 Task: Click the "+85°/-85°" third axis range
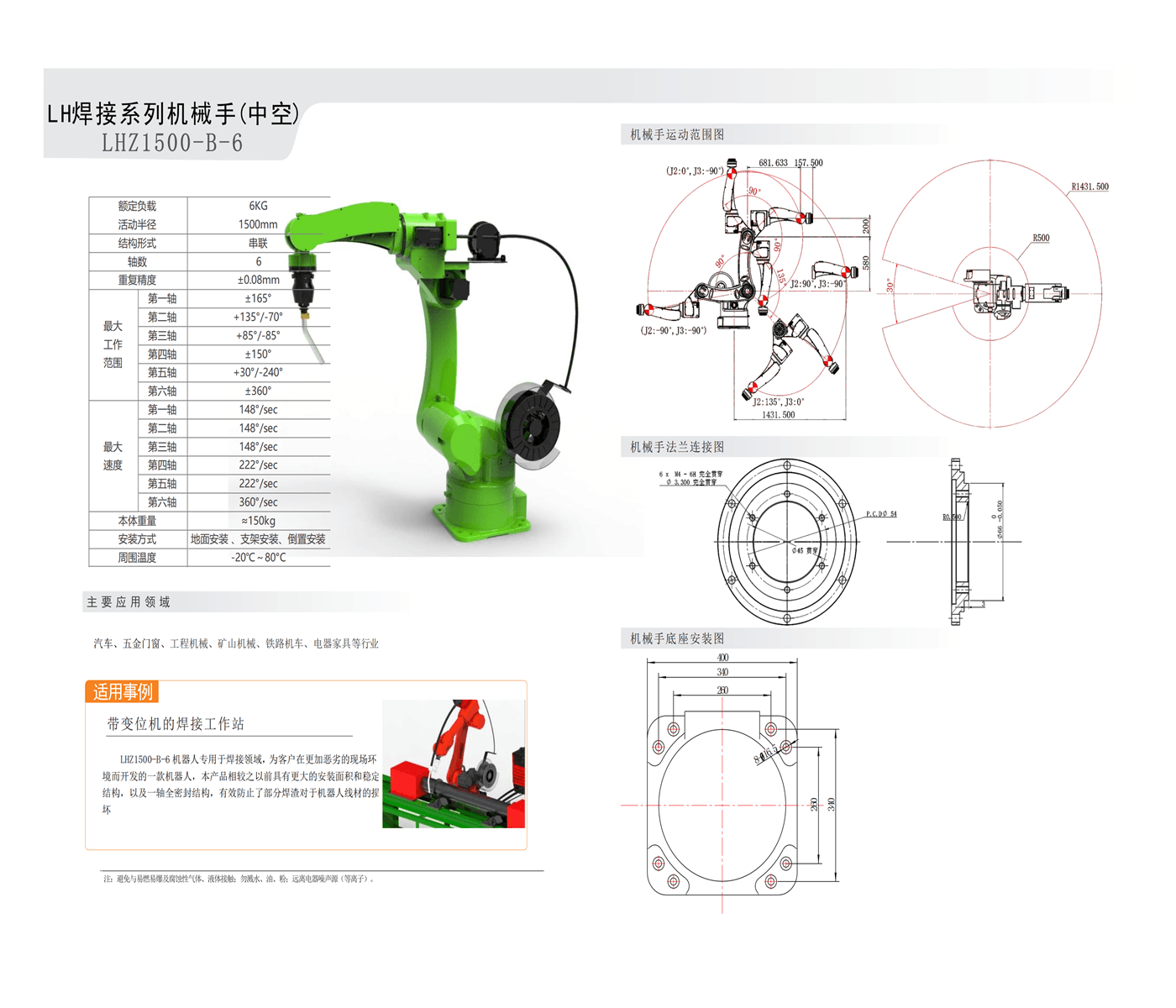coord(258,335)
